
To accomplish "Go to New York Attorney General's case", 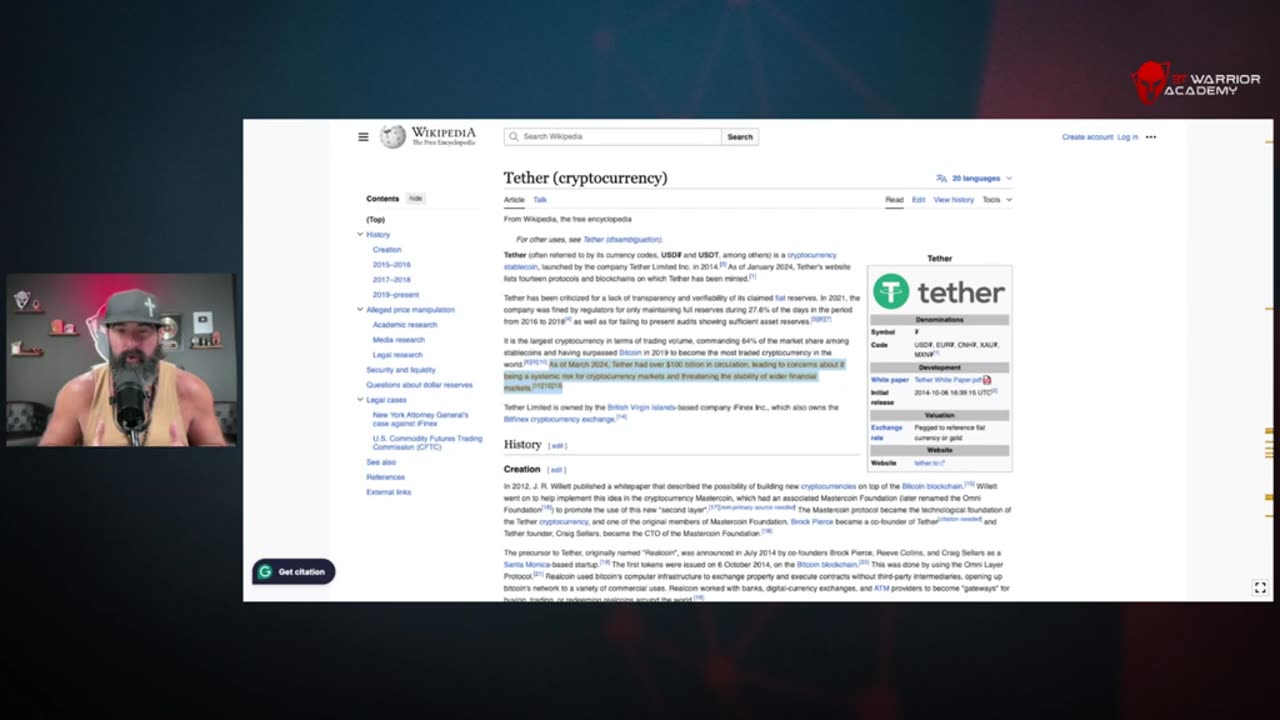I will (420, 419).
